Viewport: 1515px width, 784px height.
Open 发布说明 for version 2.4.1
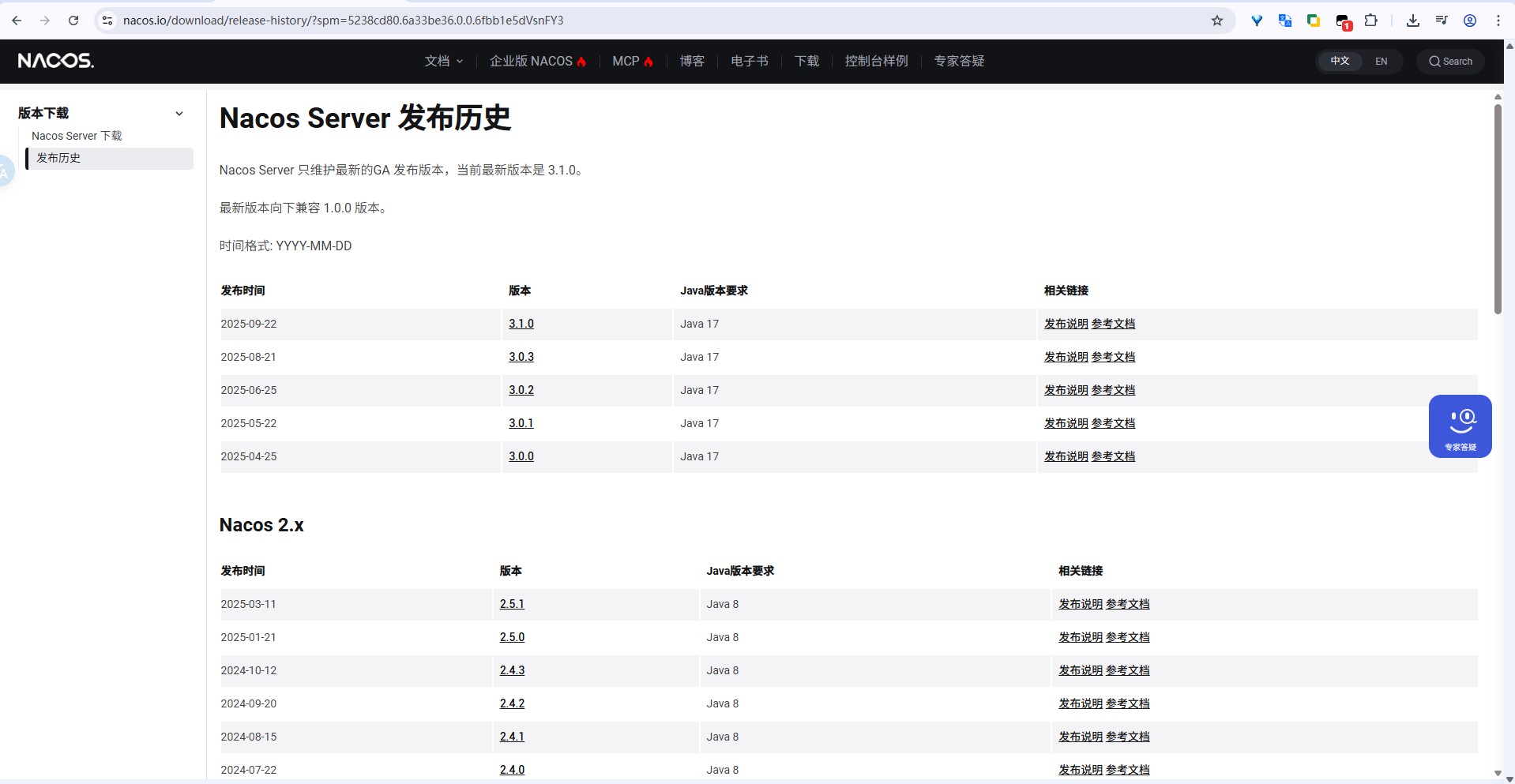point(1081,737)
